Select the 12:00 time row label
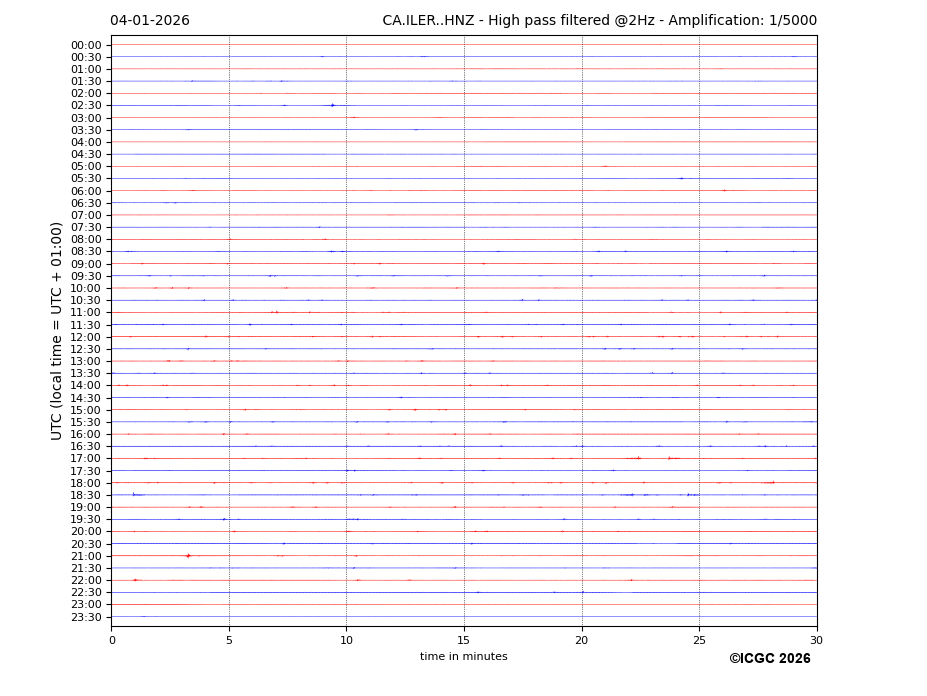The height and width of the screenshot is (696, 927). click(x=86, y=337)
